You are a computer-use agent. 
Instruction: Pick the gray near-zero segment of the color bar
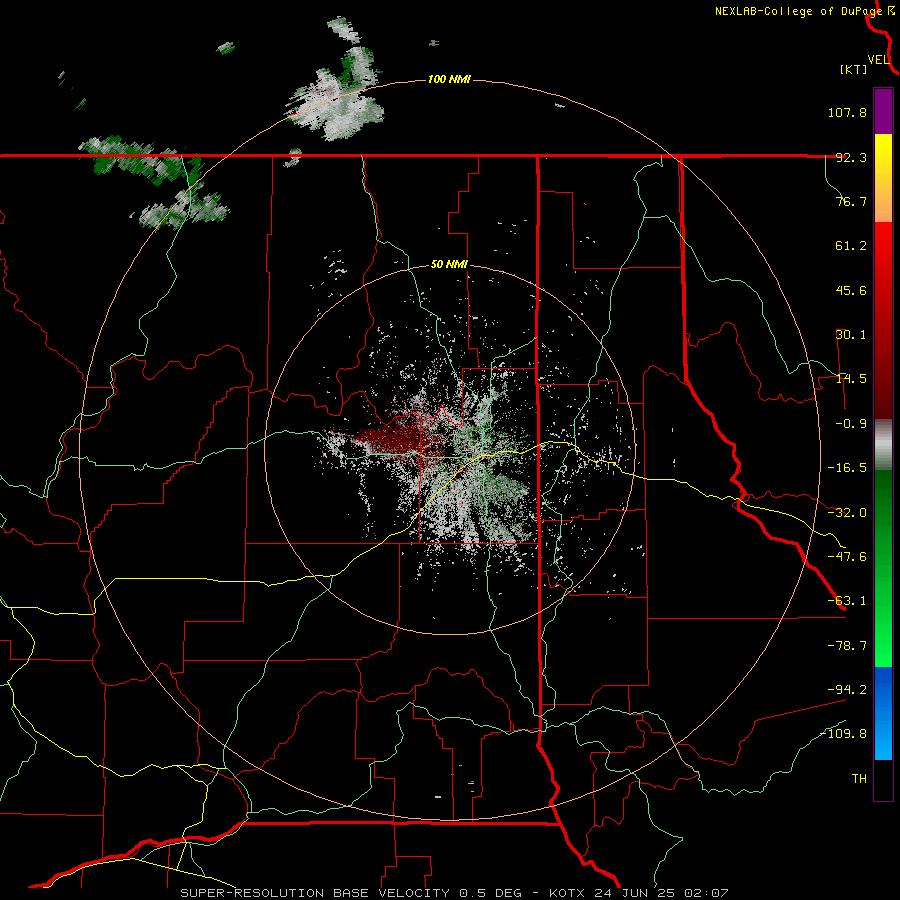[x=883, y=445]
